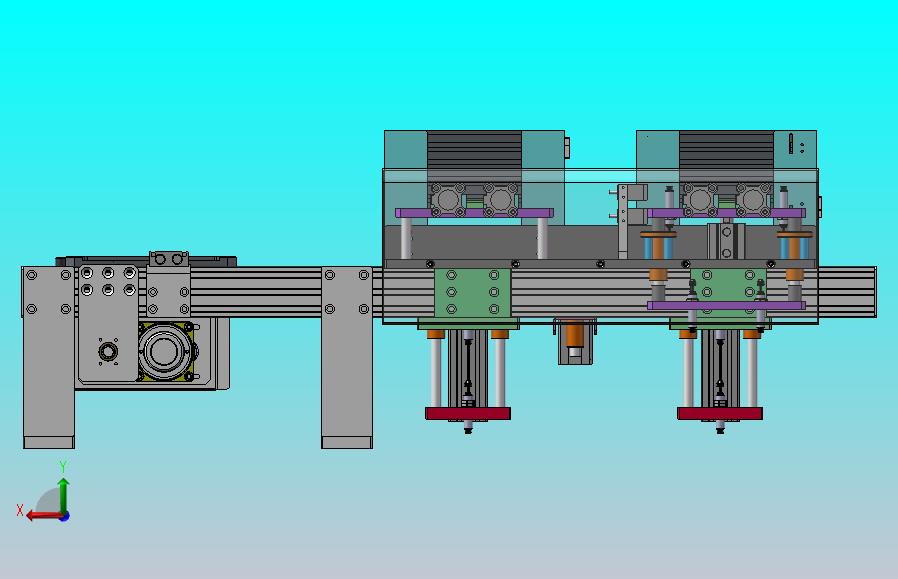898x579 pixels.
Task: Select the left station's purple plate
Action: tap(474, 213)
